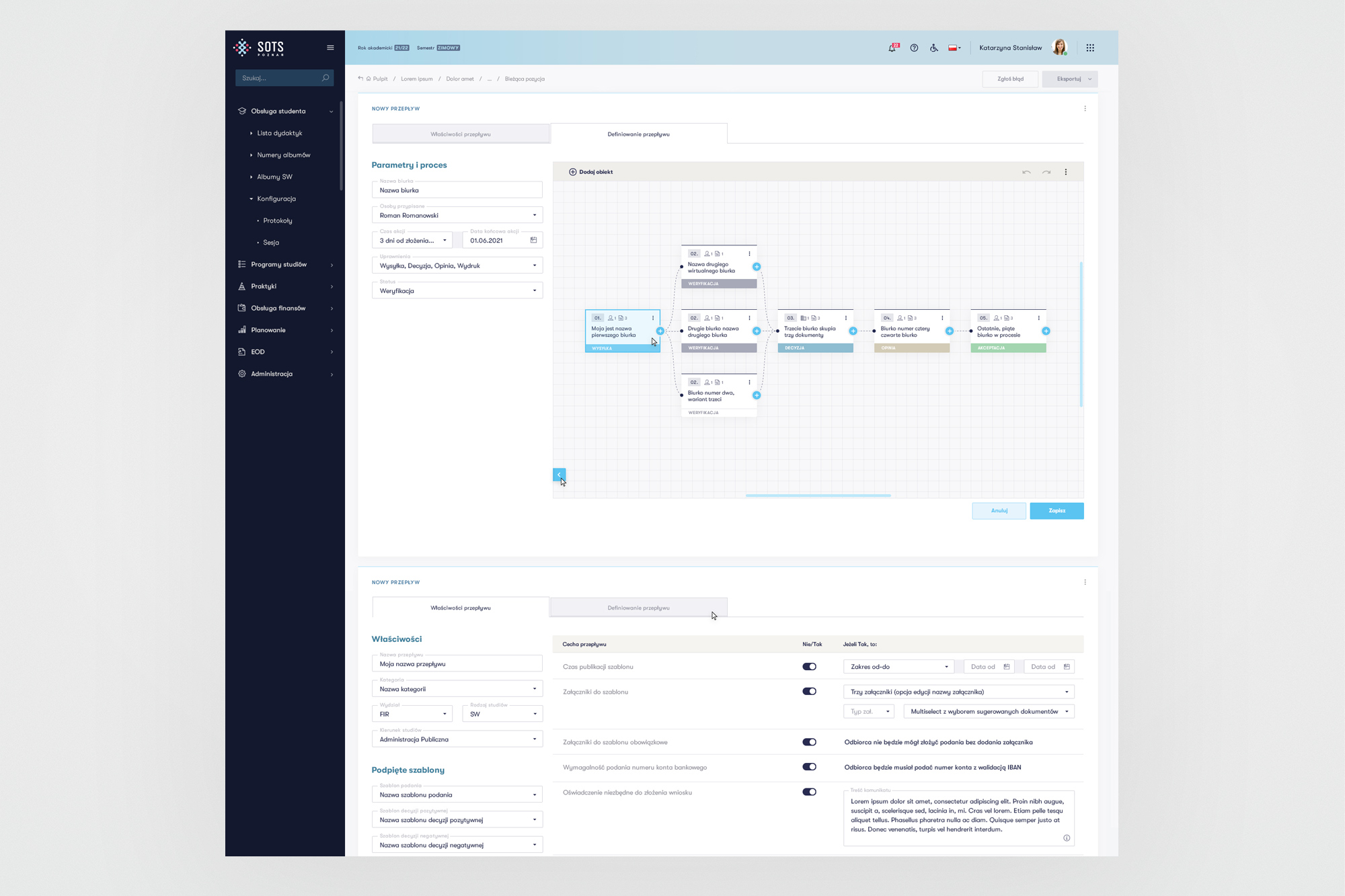Toggle Czas publikacji szablonu switch

tap(809, 667)
